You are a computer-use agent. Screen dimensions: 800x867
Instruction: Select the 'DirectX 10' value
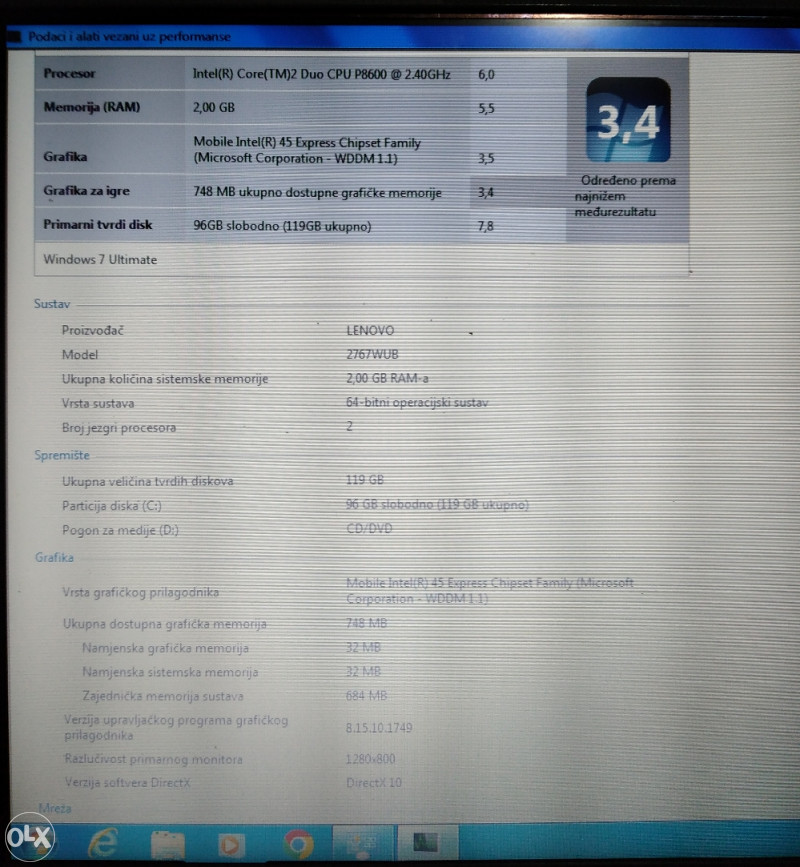[374, 782]
